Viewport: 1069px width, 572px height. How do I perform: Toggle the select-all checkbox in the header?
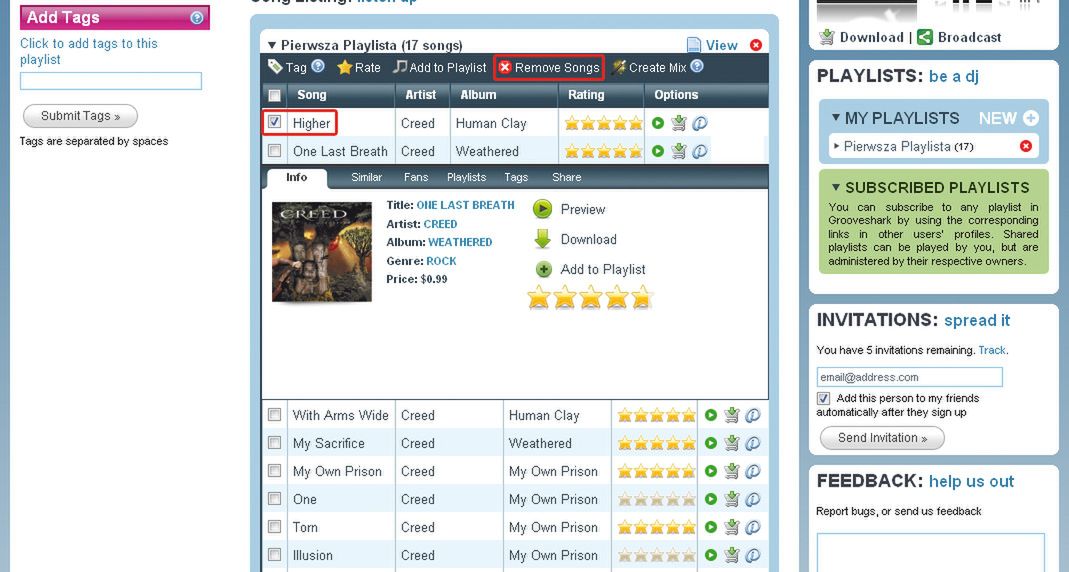tap(274, 95)
